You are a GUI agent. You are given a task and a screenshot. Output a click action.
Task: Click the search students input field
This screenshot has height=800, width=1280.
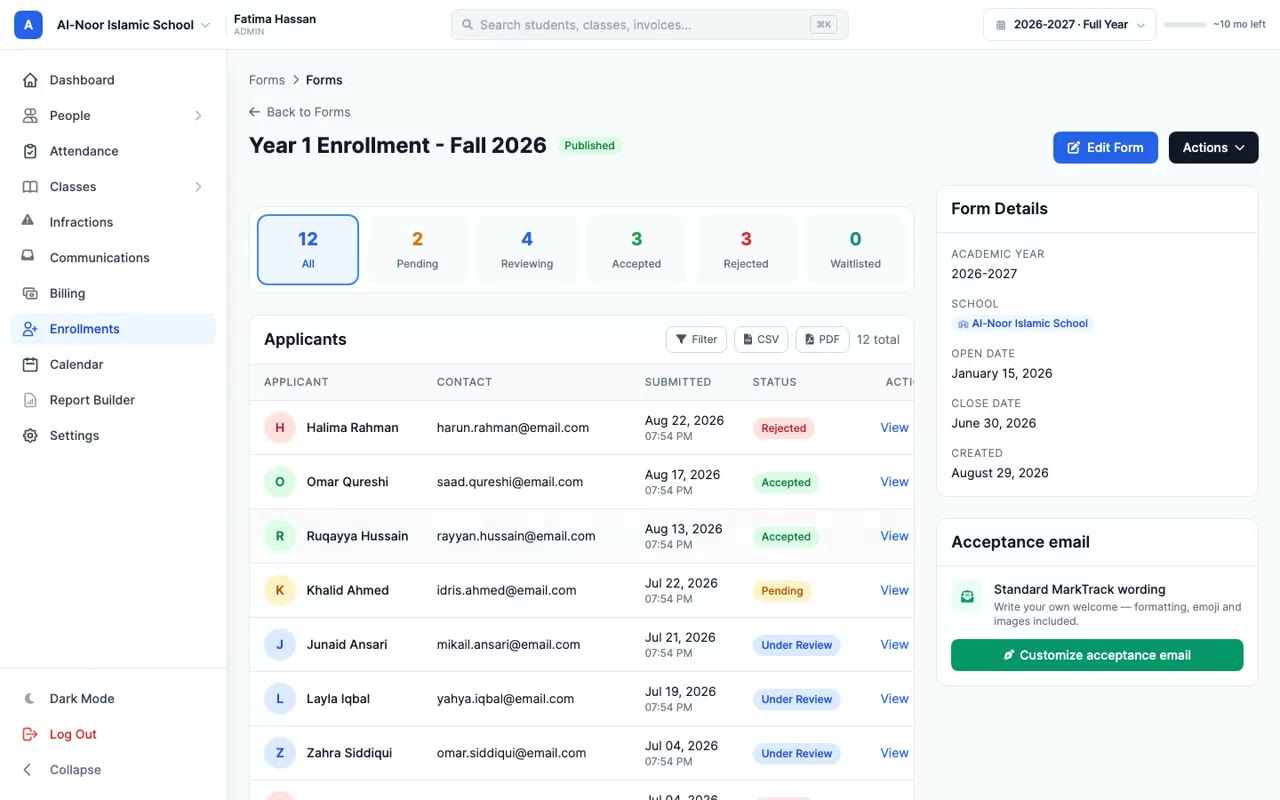click(650, 25)
